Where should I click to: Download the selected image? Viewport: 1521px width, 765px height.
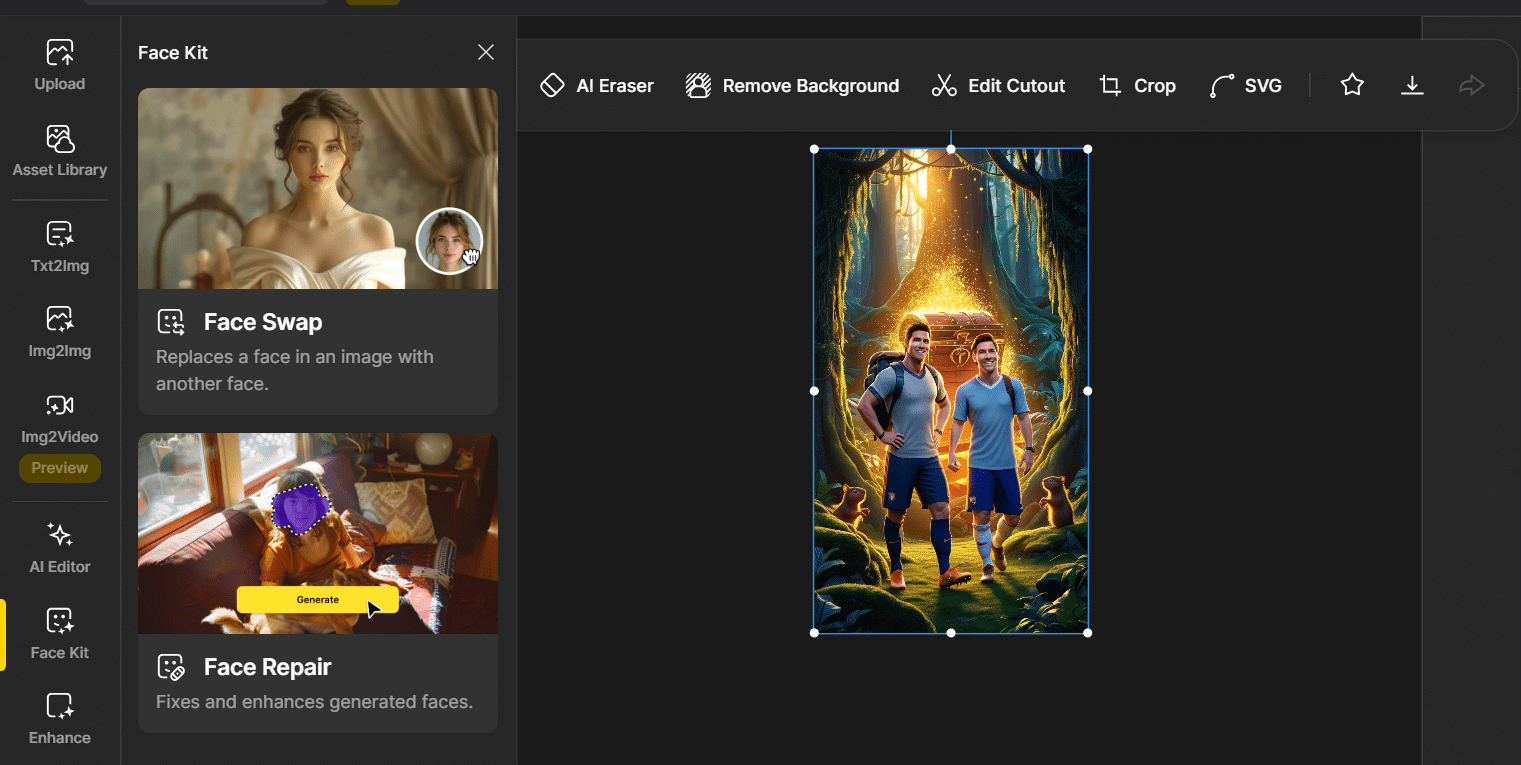[x=1412, y=85]
